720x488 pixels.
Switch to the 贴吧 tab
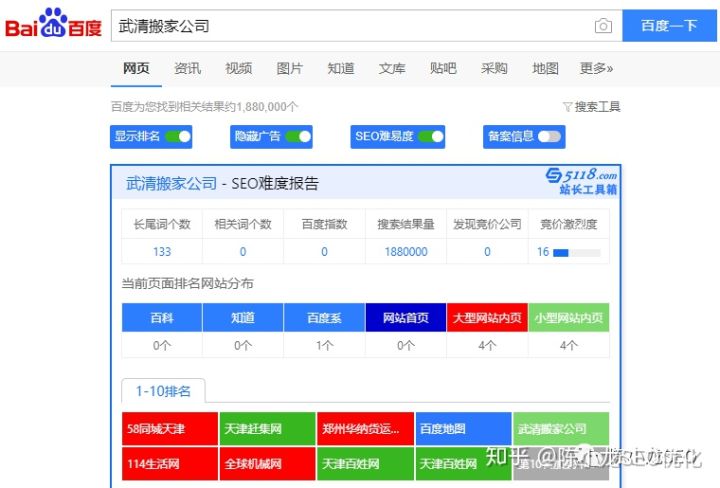click(x=443, y=68)
